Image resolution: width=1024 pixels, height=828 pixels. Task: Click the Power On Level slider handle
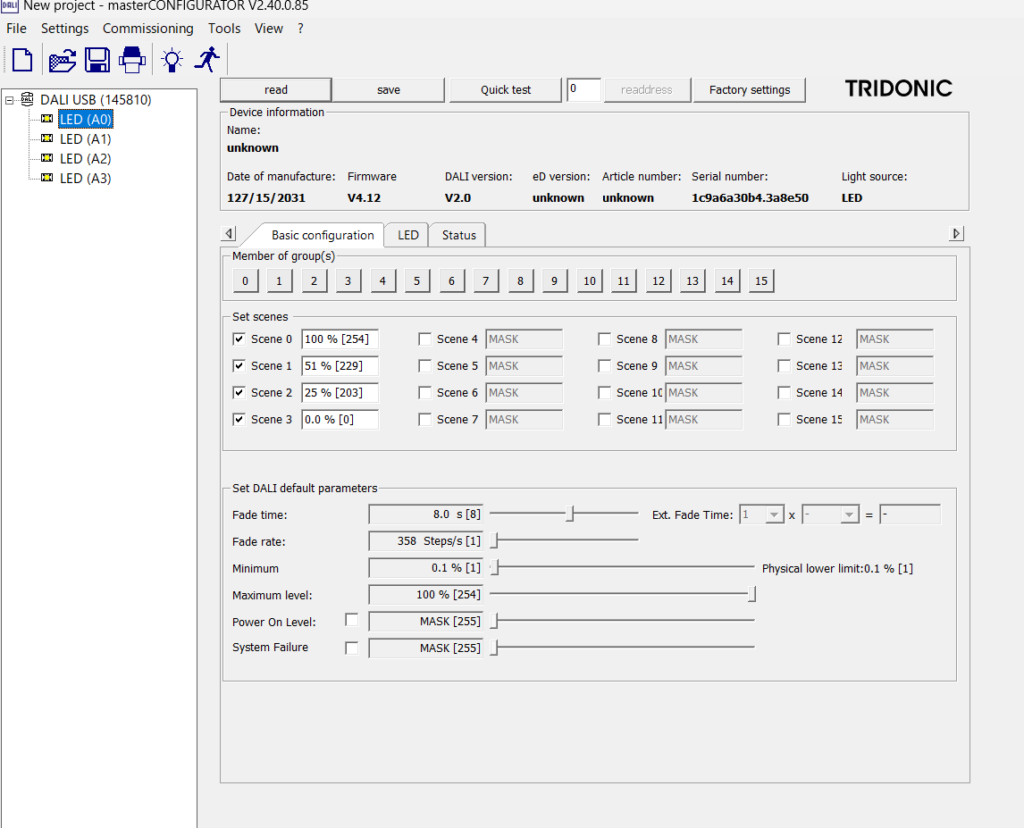pyautogui.click(x=494, y=620)
